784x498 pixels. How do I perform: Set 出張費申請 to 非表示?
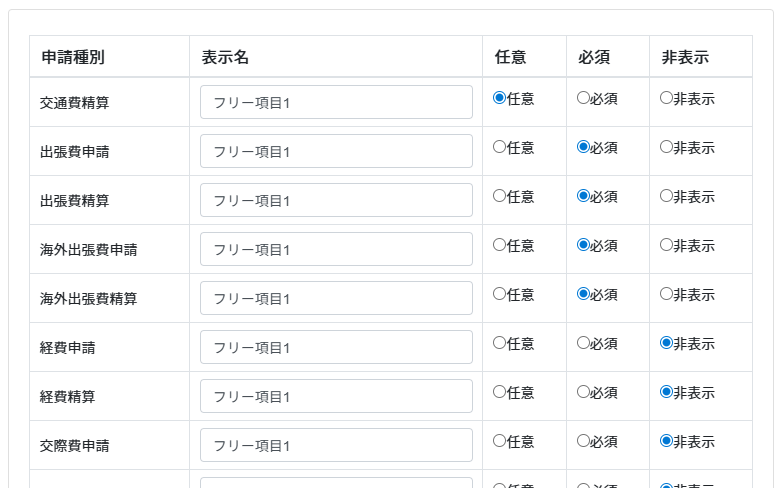(x=667, y=147)
